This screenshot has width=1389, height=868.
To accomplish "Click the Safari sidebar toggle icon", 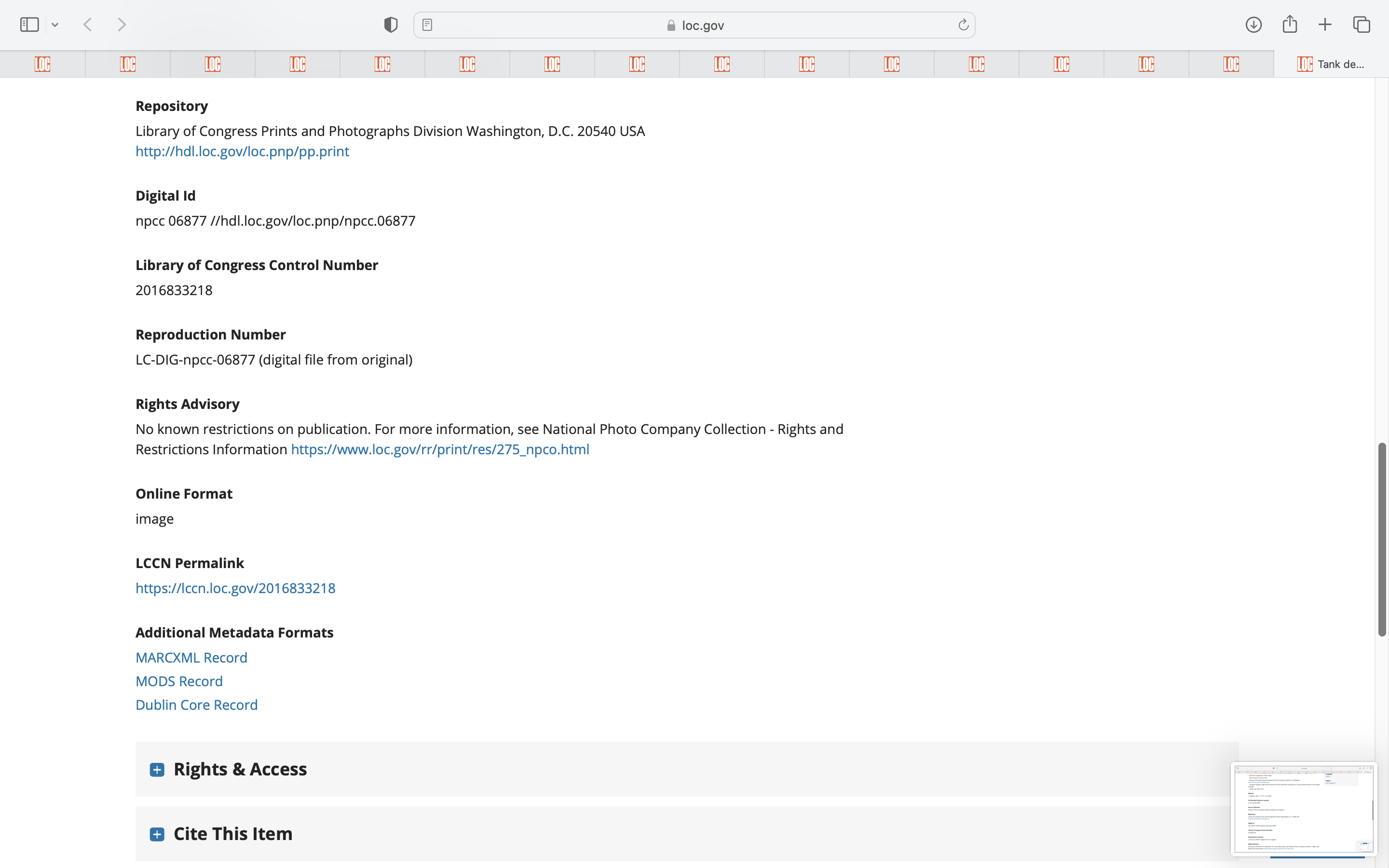I will coord(29,25).
